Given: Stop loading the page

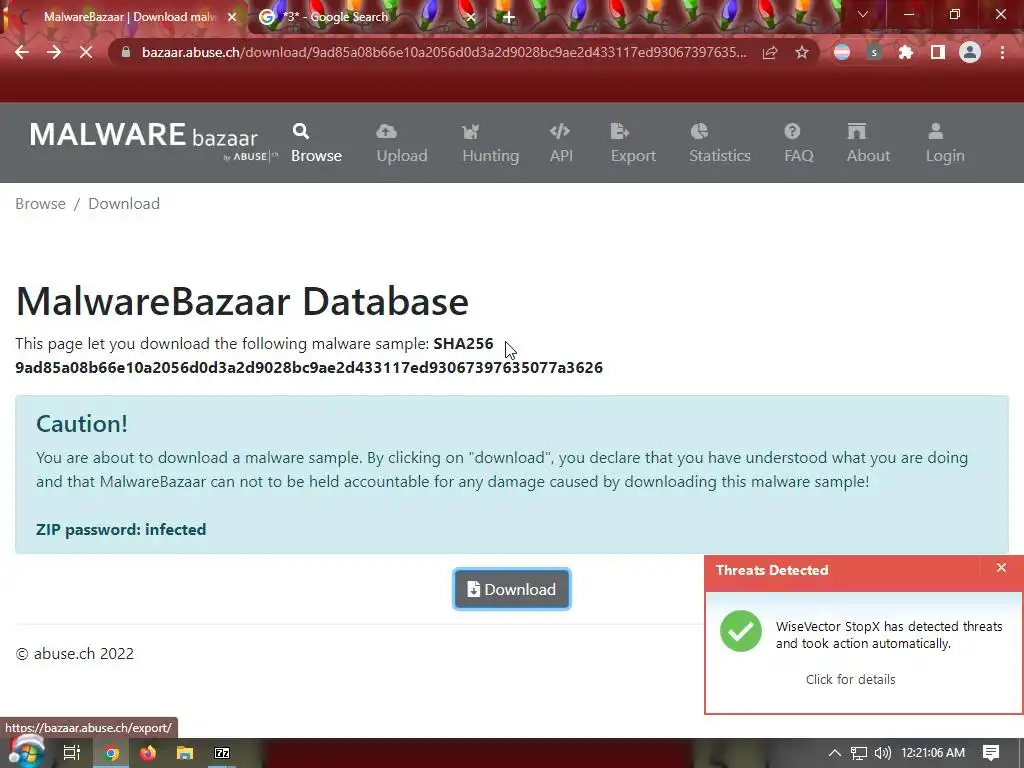Looking at the screenshot, I should tap(86, 52).
